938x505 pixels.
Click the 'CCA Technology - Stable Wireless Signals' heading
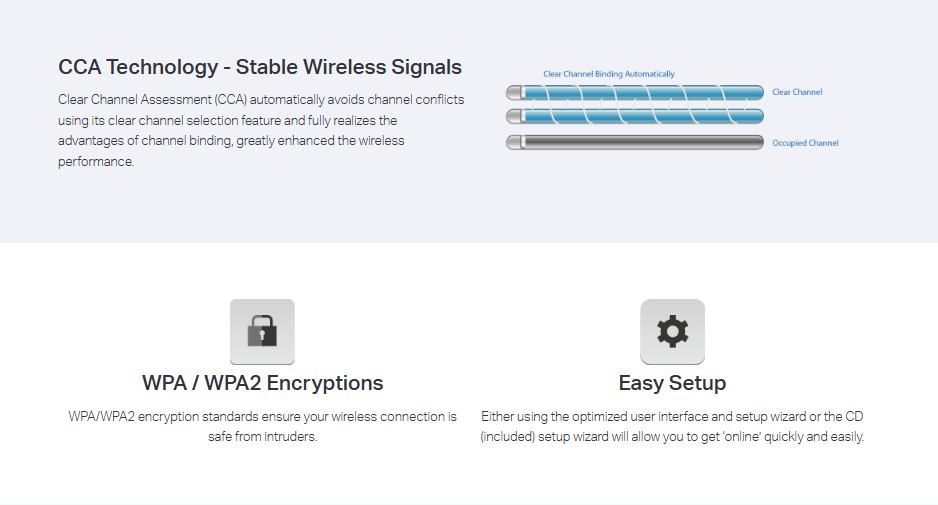click(260, 68)
